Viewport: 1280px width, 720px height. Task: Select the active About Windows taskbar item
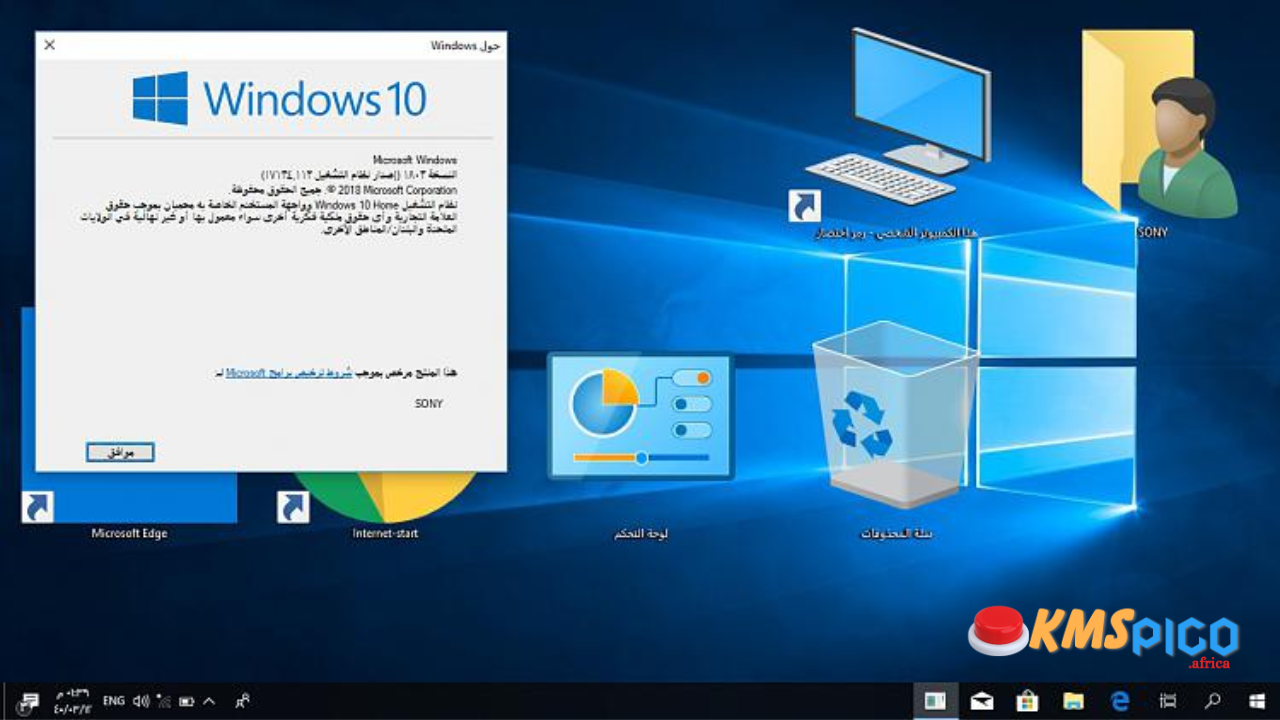(935, 701)
